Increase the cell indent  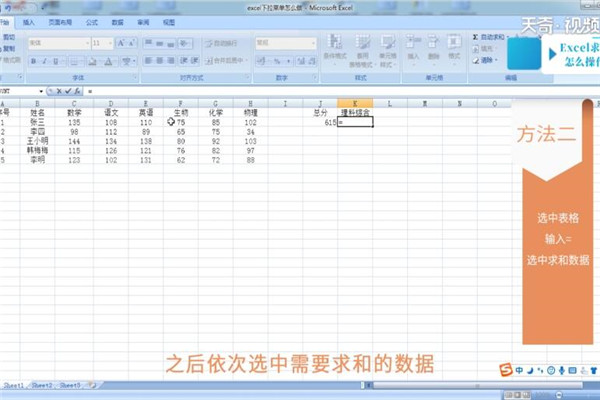[194, 60]
